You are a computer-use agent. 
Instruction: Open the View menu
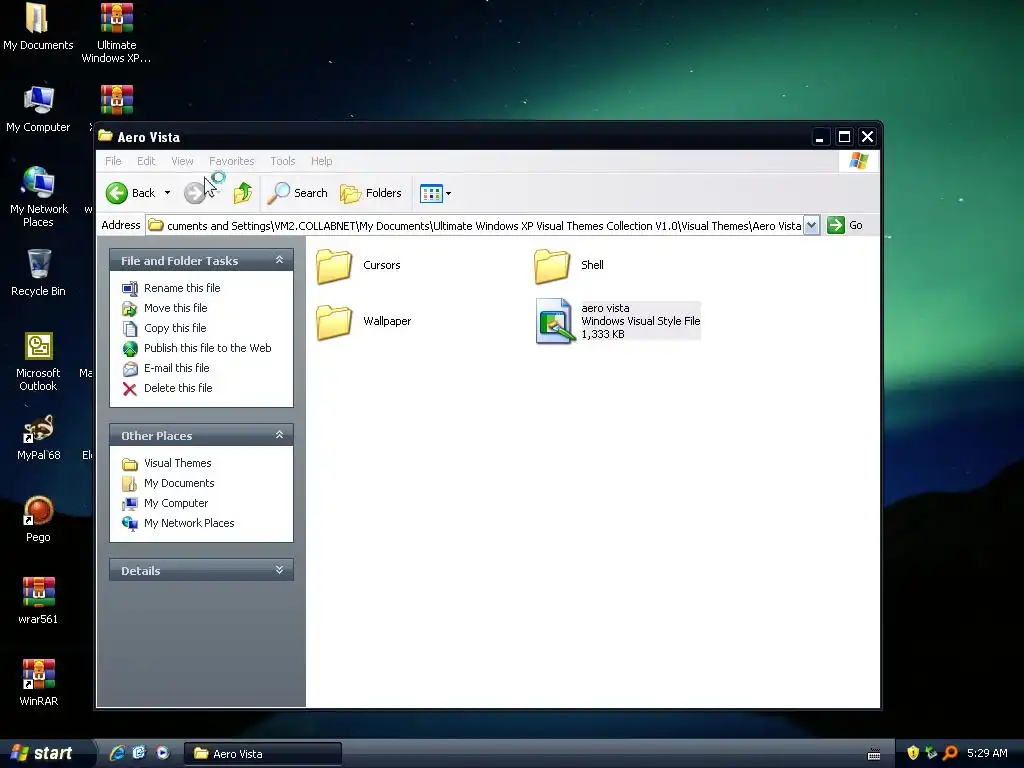pos(182,161)
